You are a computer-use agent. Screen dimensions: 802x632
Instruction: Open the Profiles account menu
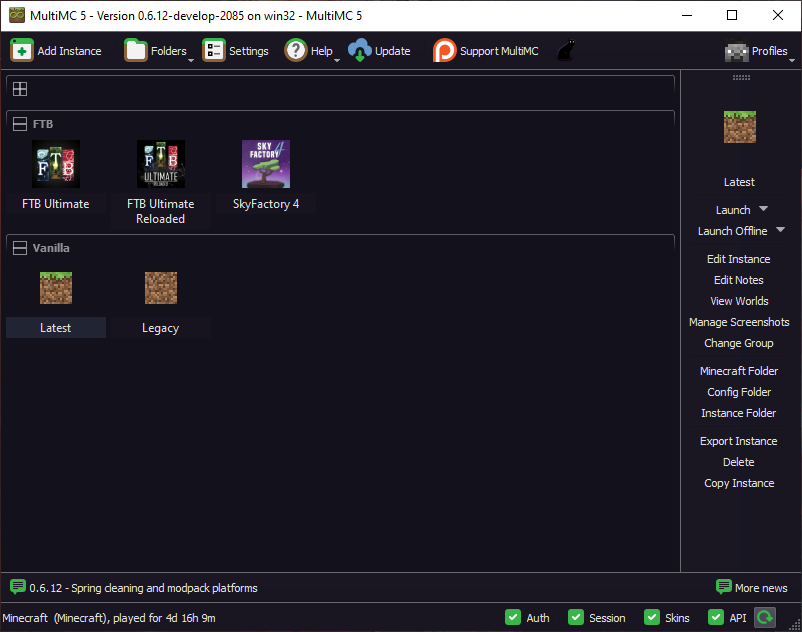click(x=760, y=51)
